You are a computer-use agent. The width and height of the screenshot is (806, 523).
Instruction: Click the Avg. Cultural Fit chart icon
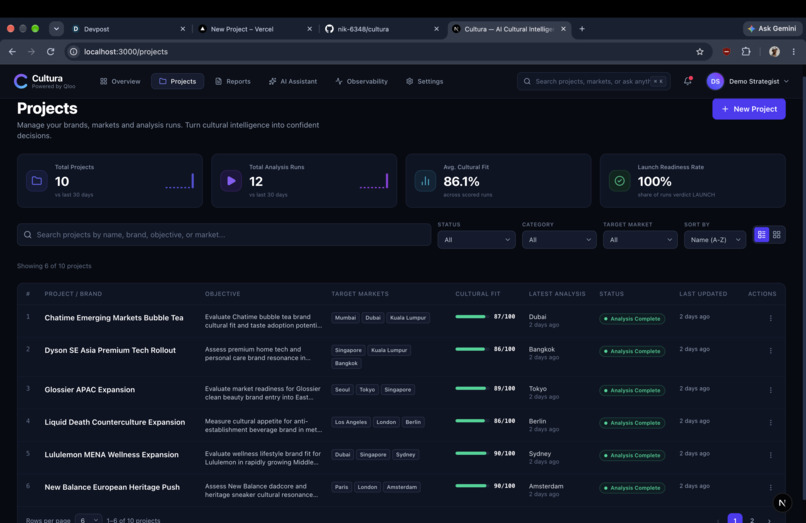coord(425,181)
